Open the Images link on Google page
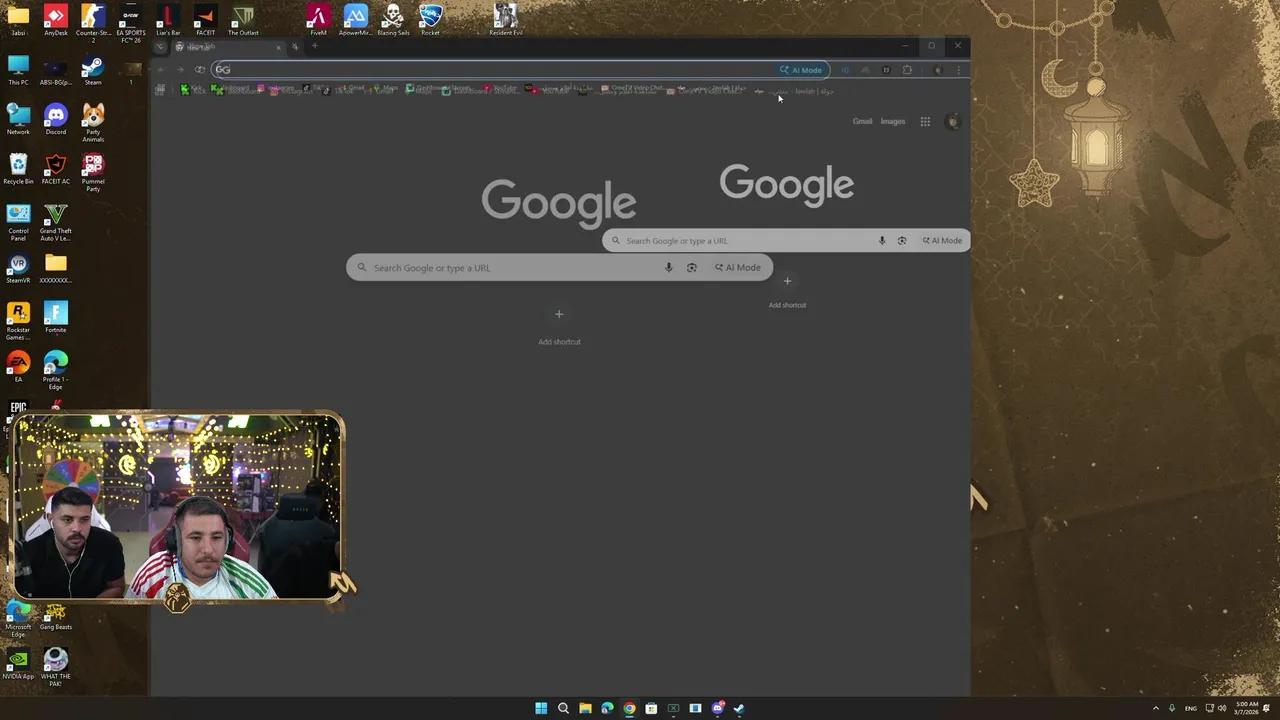 (x=892, y=122)
